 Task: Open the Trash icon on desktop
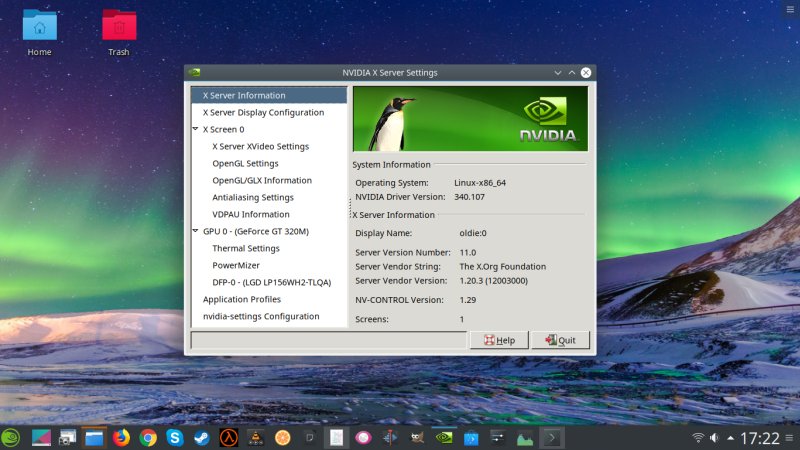click(x=118, y=33)
